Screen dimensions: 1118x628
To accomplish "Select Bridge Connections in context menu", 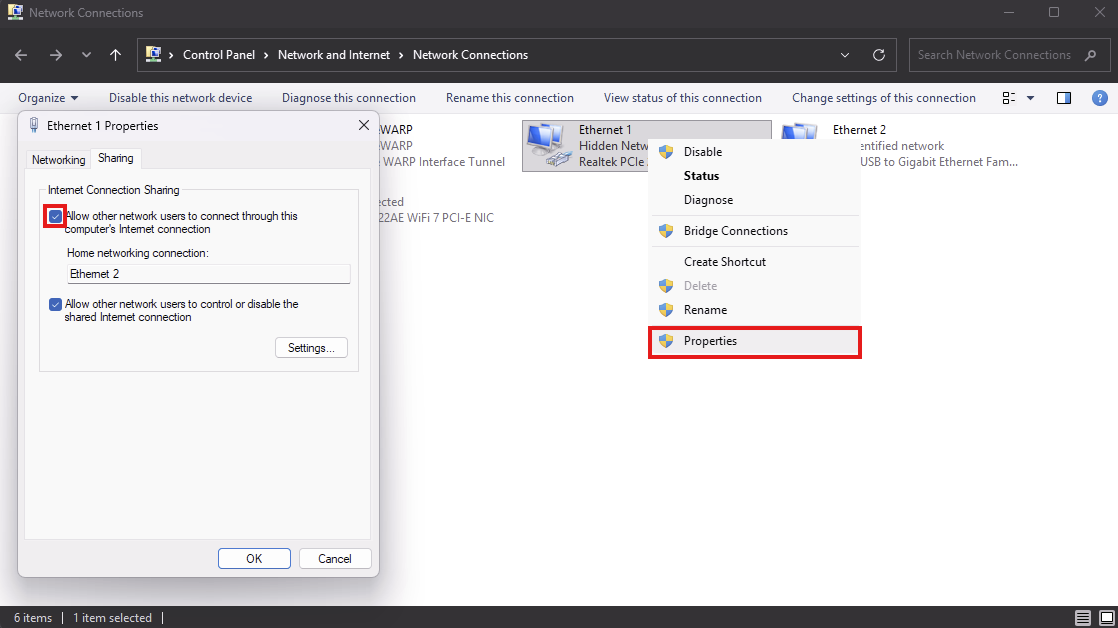I will pos(735,231).
